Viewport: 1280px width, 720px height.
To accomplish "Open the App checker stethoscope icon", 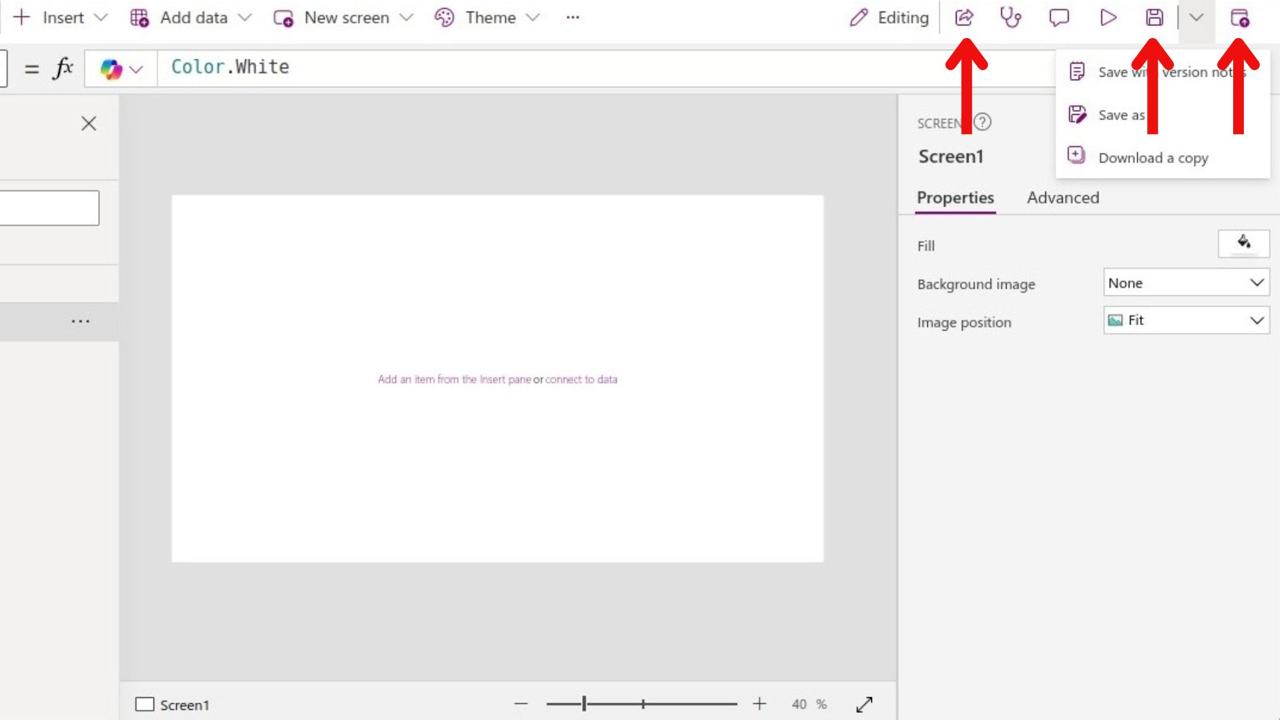I will pyautogui.click(x=1011, y=18).
